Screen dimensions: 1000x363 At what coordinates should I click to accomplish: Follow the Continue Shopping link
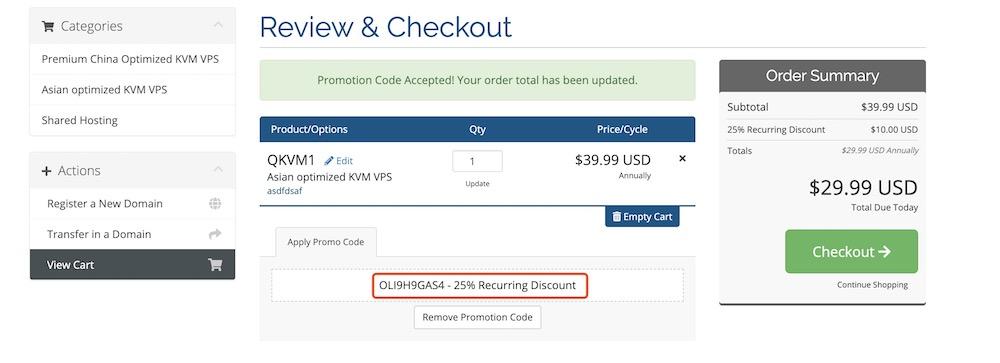872,285
